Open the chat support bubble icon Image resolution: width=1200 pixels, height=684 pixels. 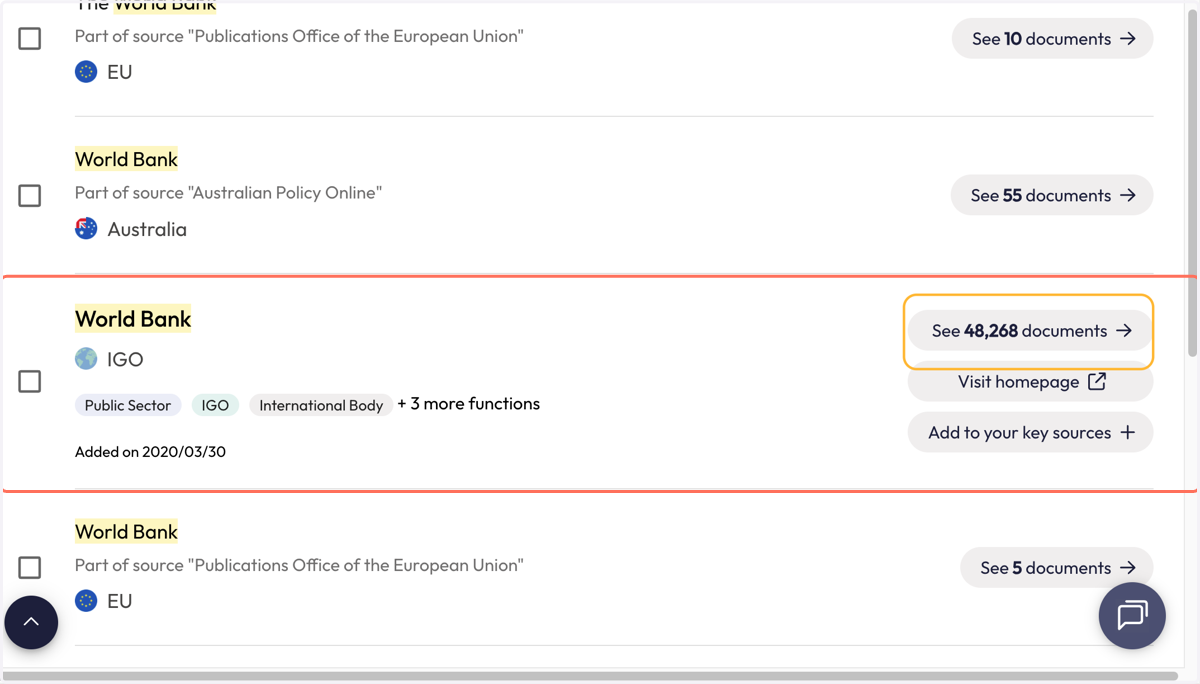(x=1132, y=615)
